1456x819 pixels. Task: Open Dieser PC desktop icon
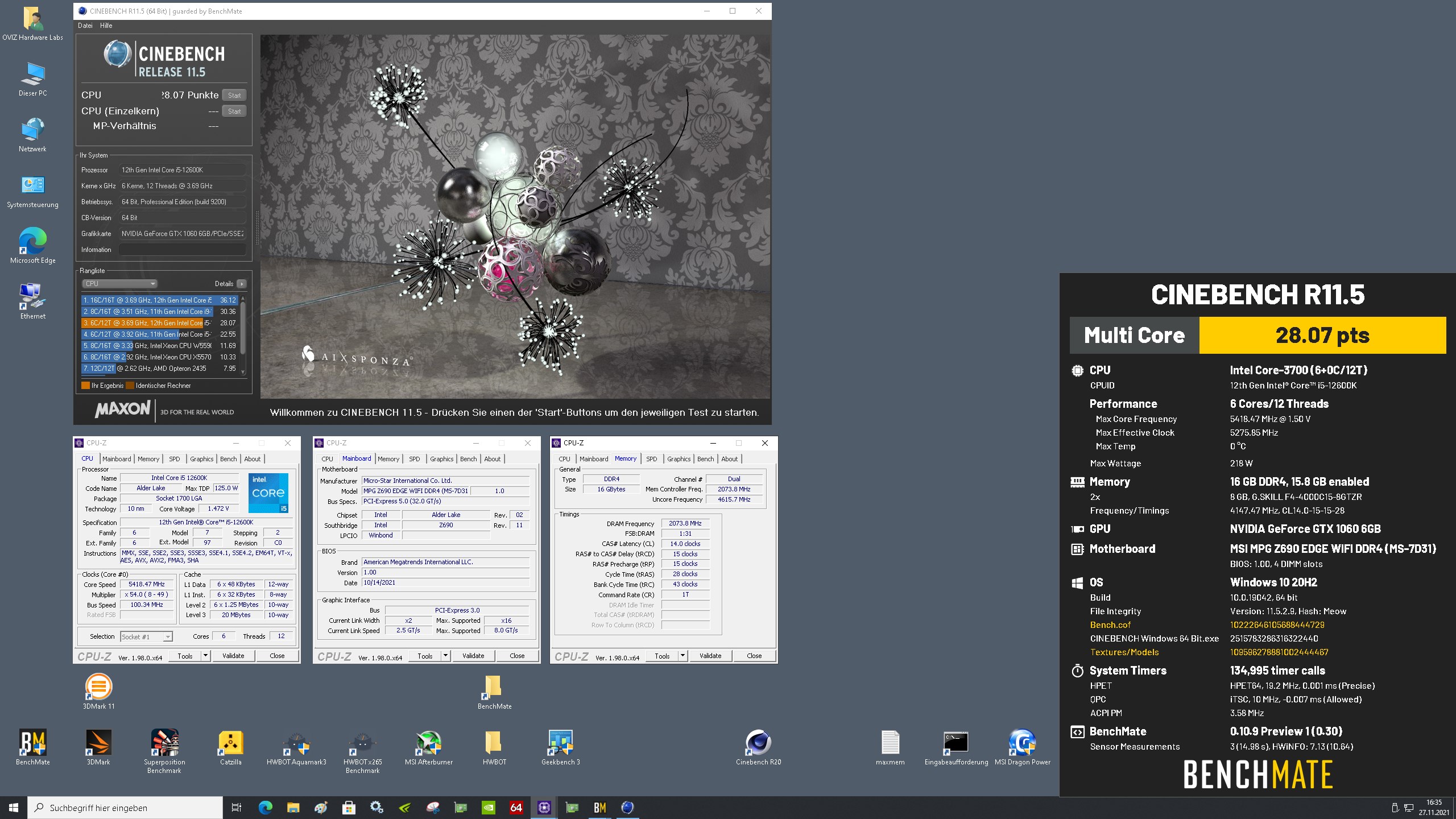point(32,78)
